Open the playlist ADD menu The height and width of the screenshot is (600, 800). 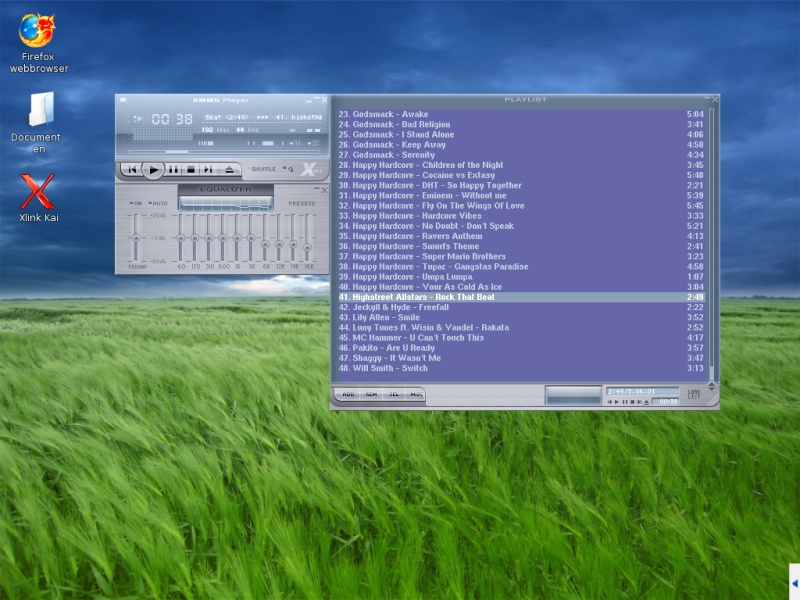(x=348, y=394)
